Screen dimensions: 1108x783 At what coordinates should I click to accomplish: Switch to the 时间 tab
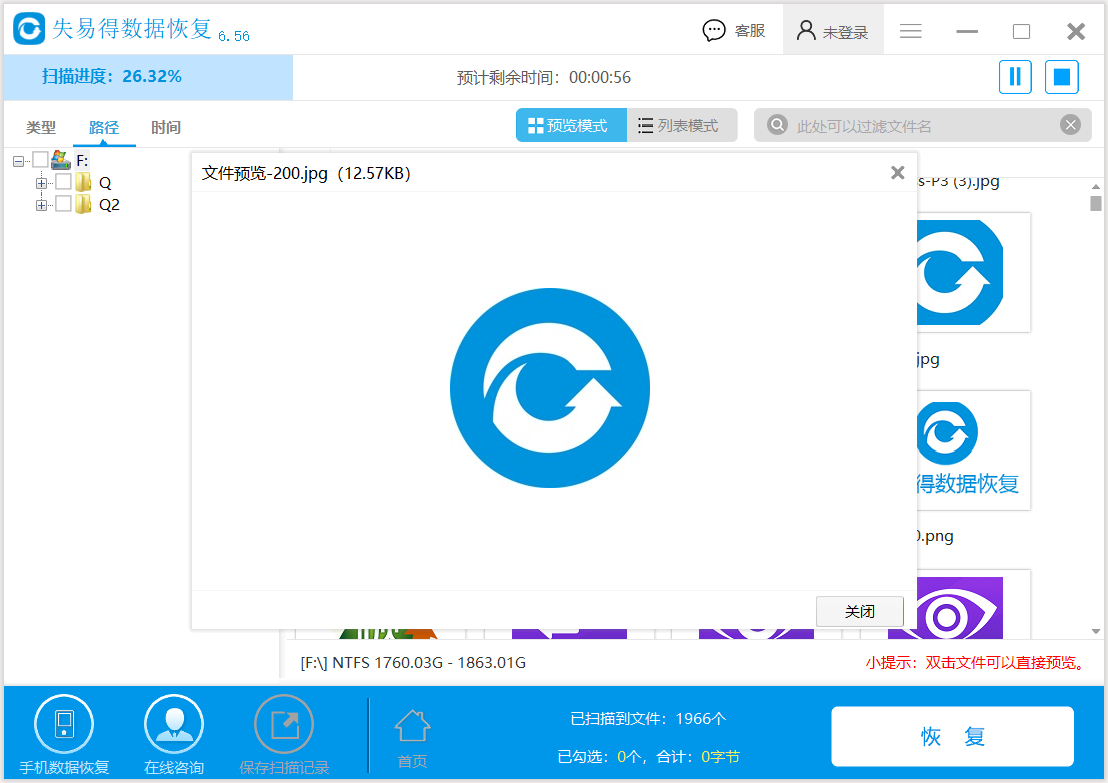(166, 127)
